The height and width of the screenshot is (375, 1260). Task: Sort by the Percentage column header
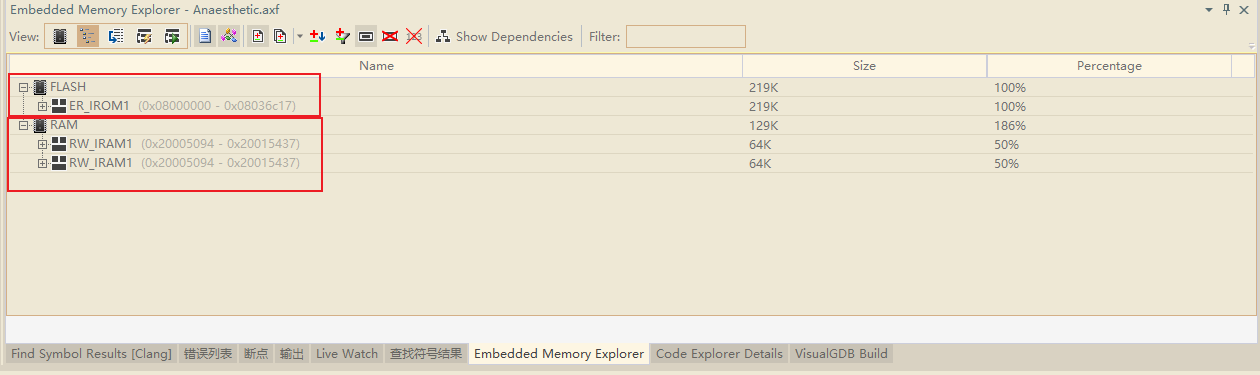[1109, 66]
